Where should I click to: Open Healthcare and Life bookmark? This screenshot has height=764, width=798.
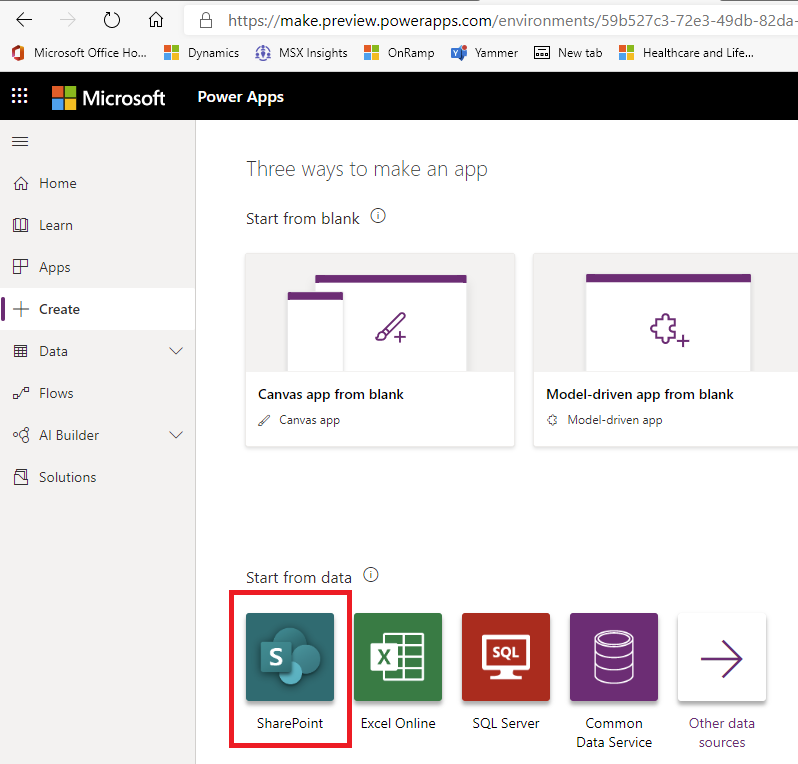click(x=687, y=53)
